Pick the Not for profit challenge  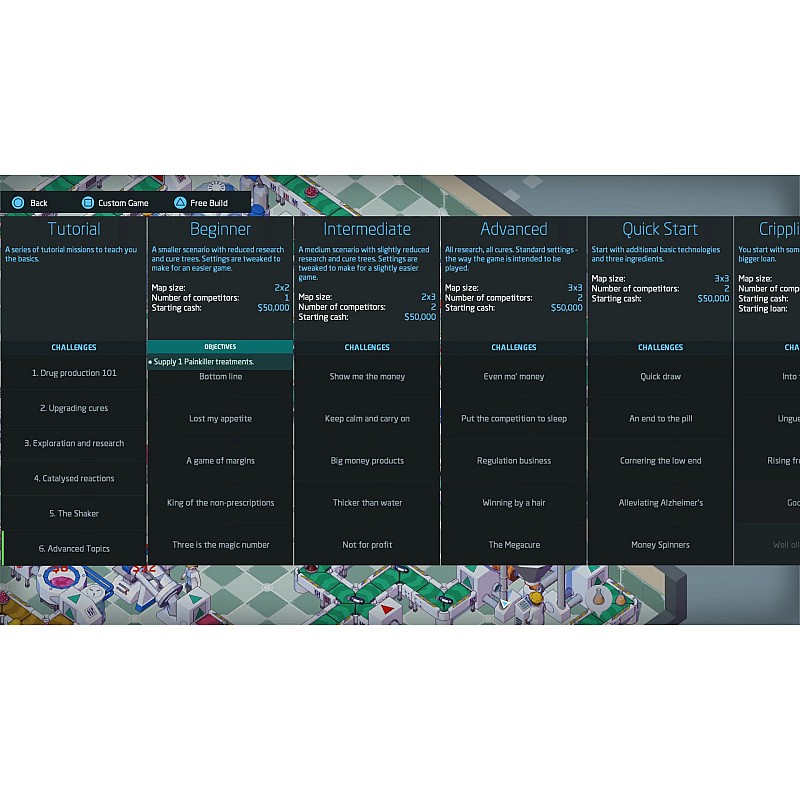(x=367, y=545)
